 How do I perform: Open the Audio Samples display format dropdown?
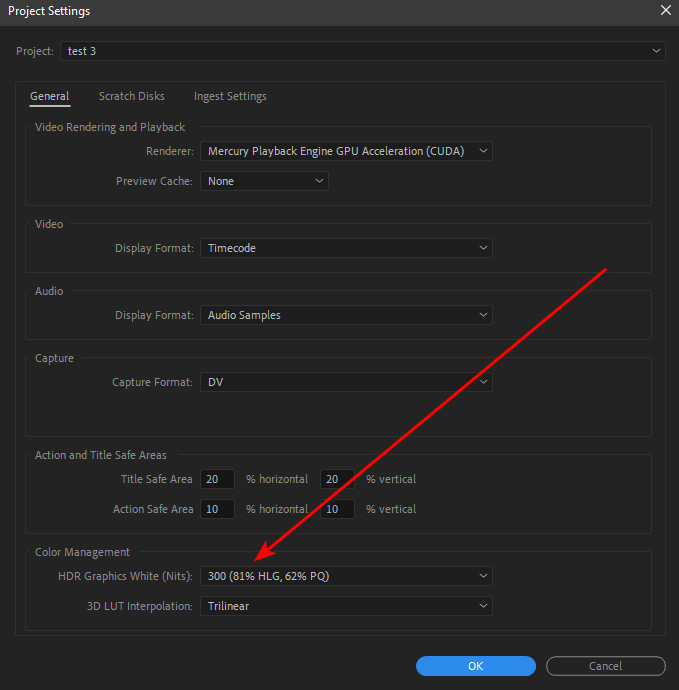click(346, 315)
